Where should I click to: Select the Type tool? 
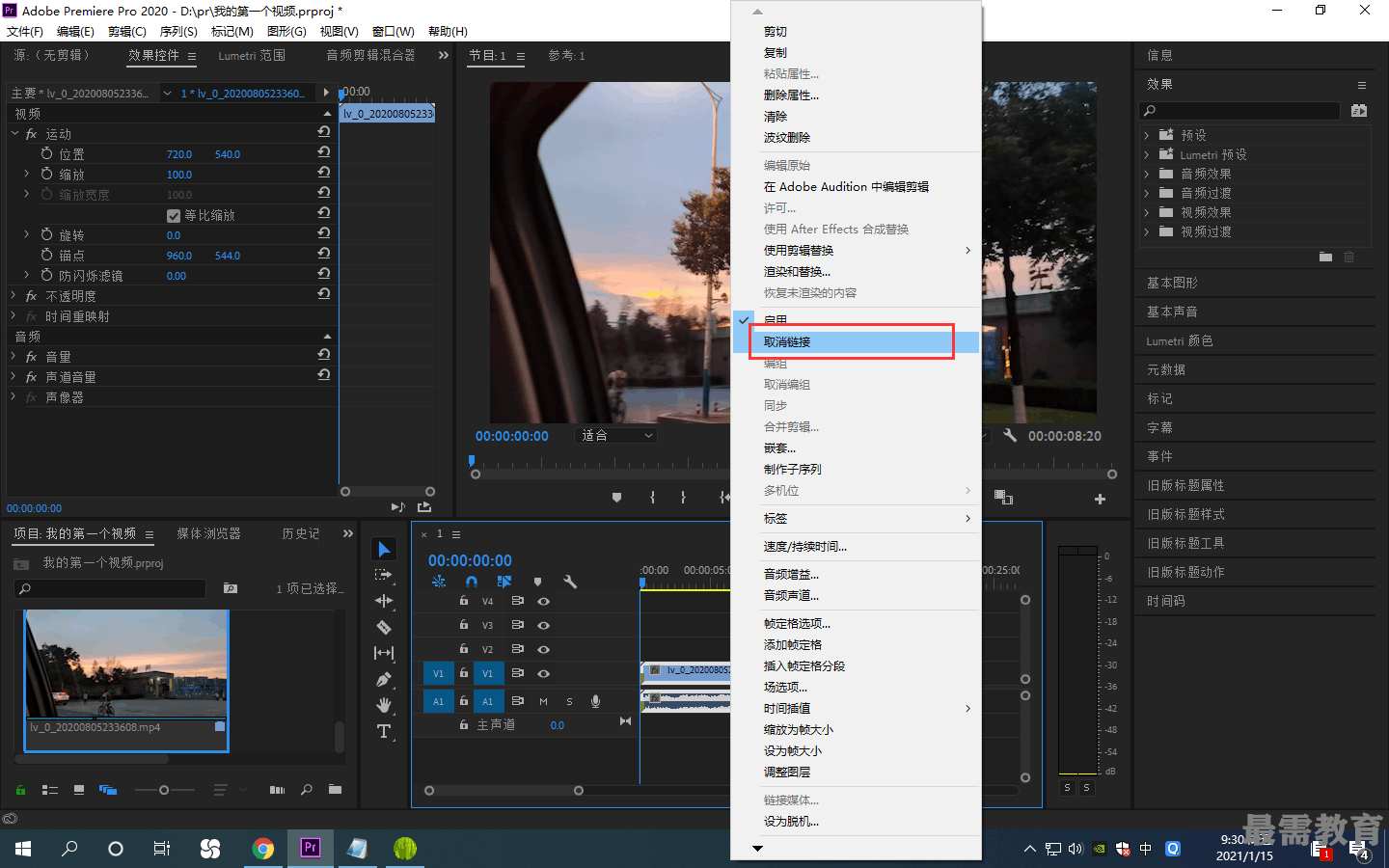click(x=384, y=731)
